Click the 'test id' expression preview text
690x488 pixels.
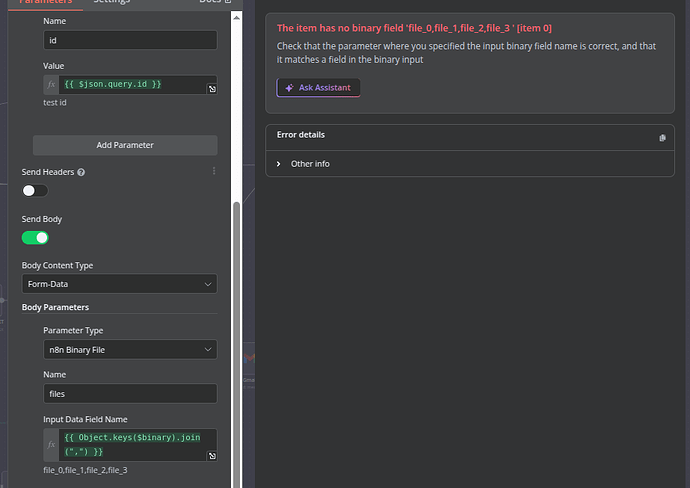pos(55,103)
